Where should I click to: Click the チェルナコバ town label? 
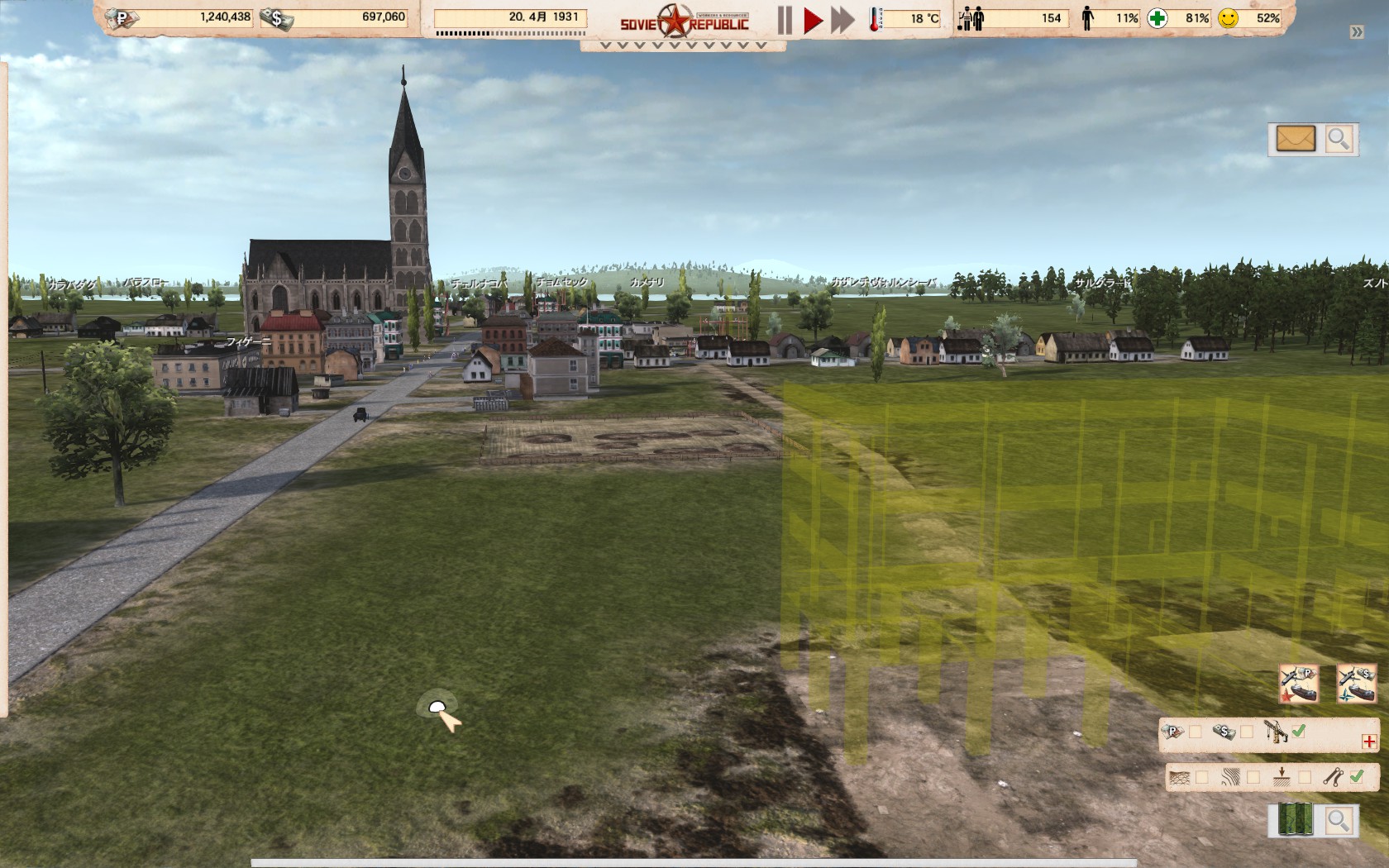tap(479, 283)
